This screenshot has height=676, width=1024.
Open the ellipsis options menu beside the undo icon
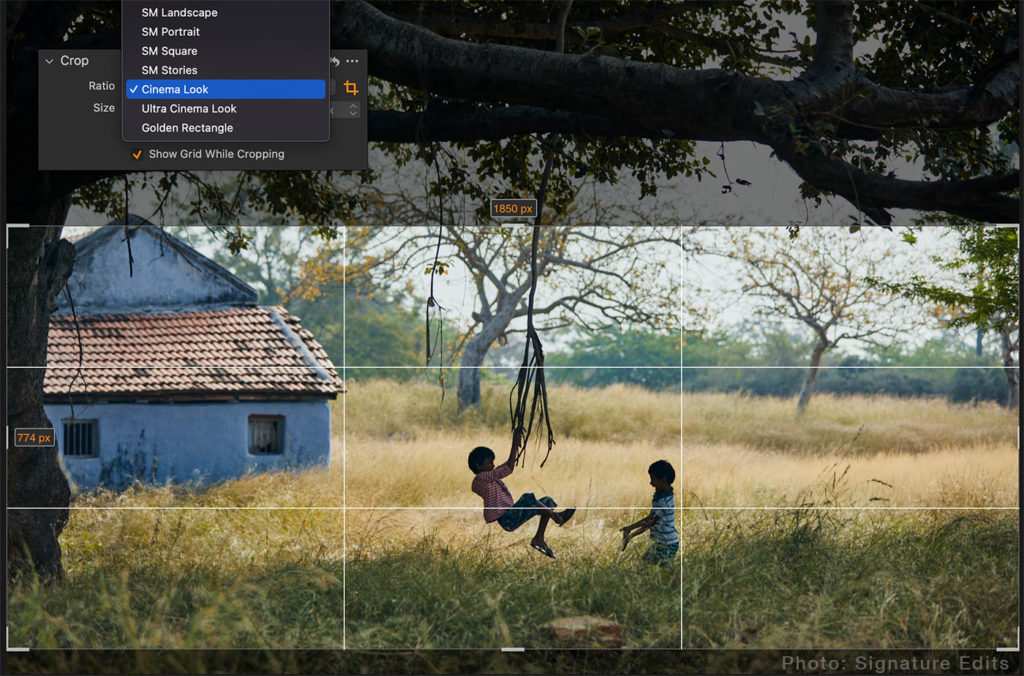point(352,61)
